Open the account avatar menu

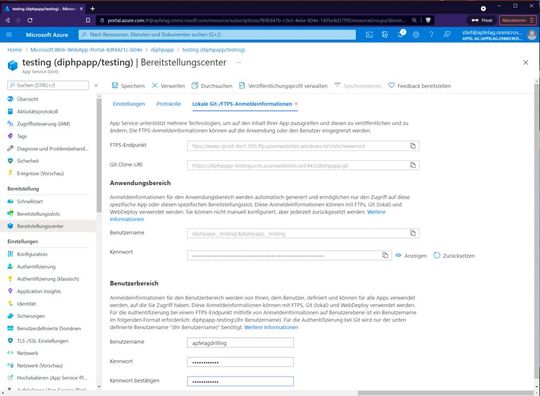click(532, 35)
